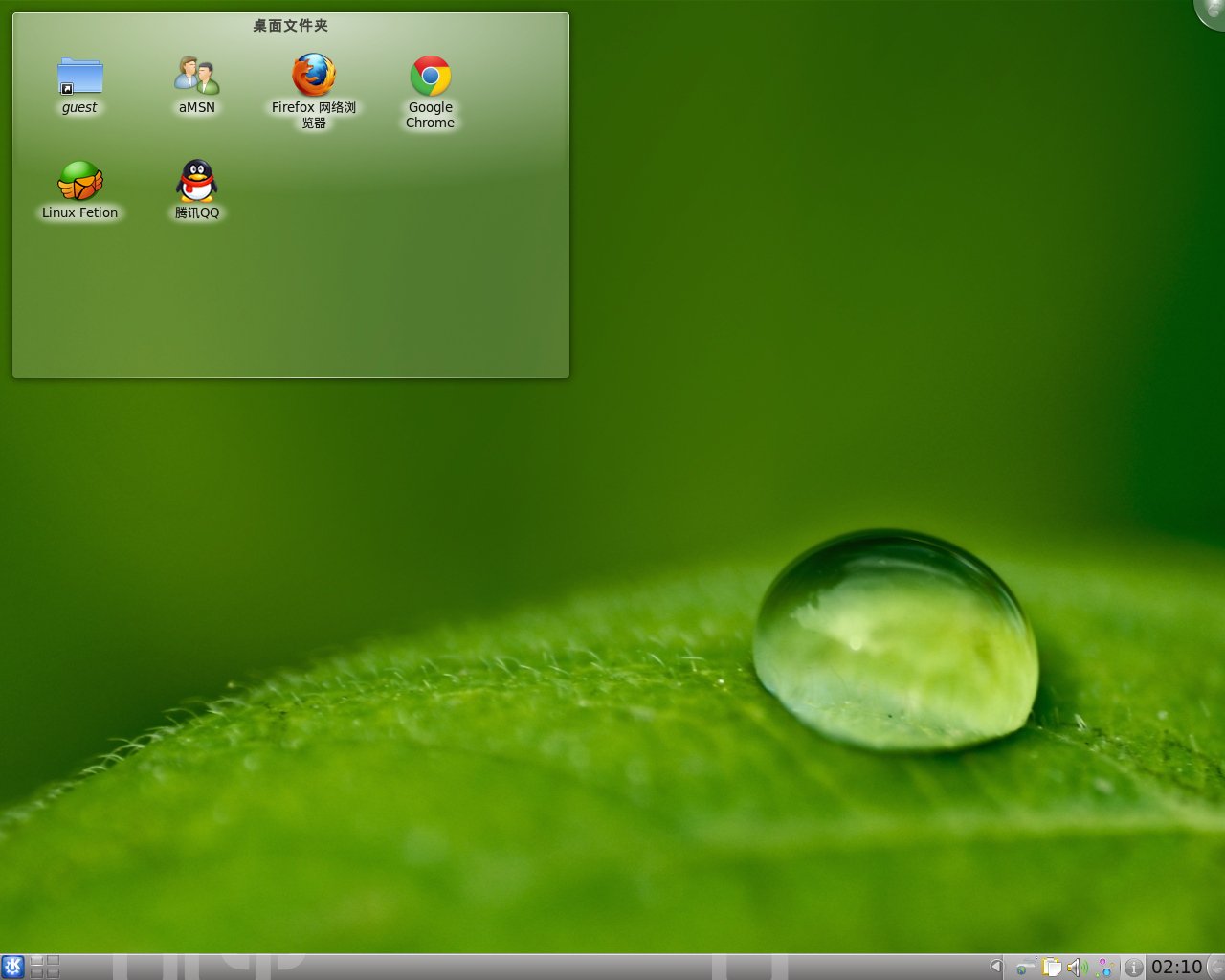Launch the Google Chrome icon
The image size is (1225, 980).
431,77
